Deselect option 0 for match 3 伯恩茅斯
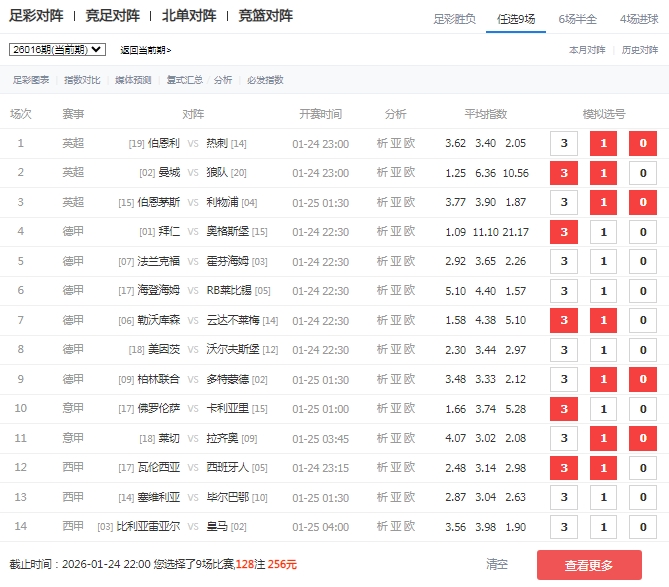The width and height of the screenshot is (669, 587). coord(642,202)
